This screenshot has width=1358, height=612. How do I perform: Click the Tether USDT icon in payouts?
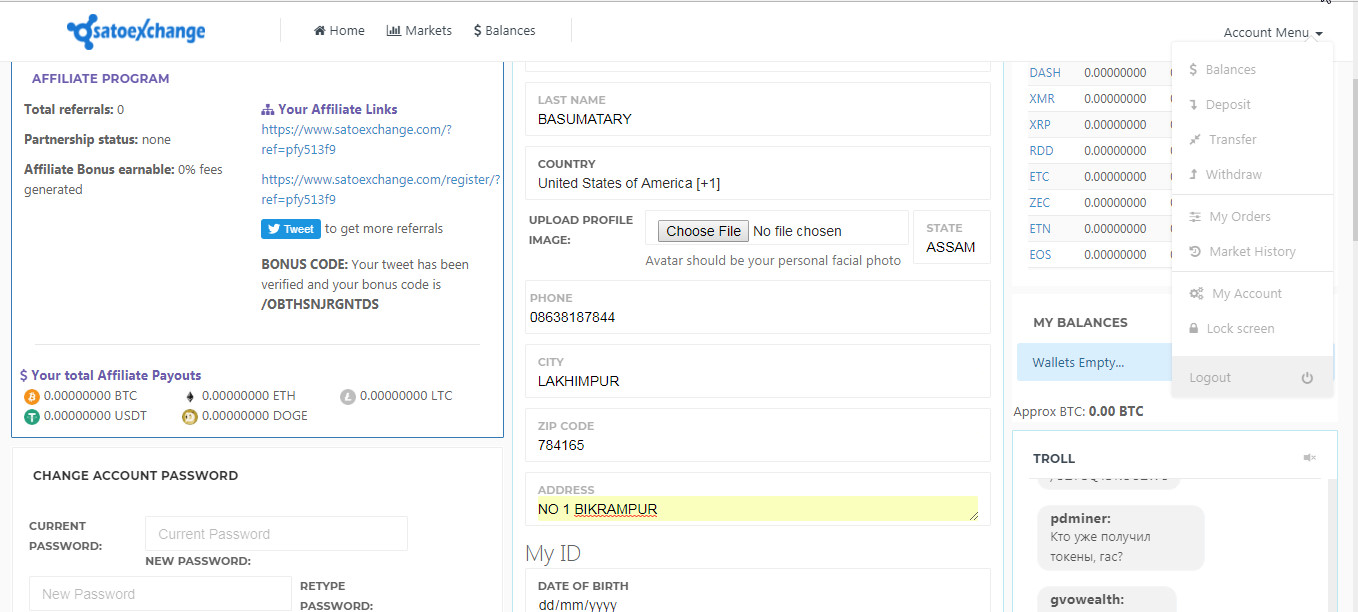pos(32,416)
